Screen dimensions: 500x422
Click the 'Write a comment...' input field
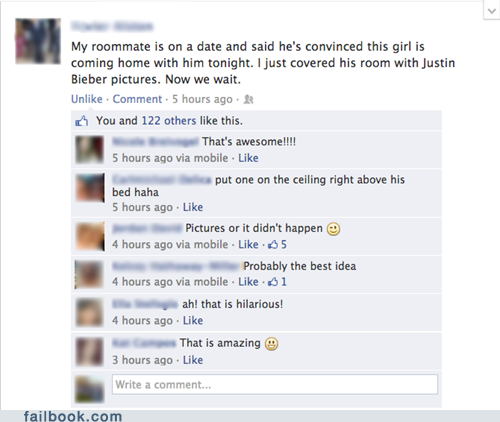click(275, 384)
